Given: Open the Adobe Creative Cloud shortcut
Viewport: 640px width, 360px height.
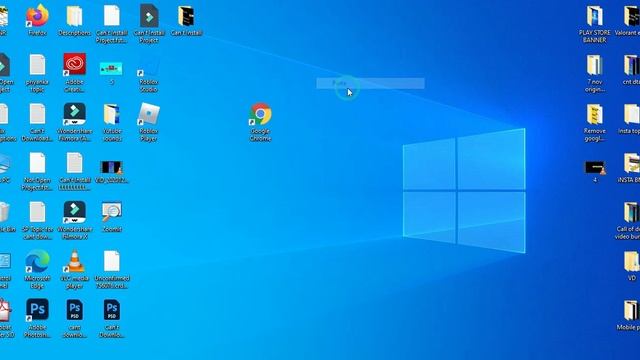Looking at the screenshot, I should [x=74, y=64].
